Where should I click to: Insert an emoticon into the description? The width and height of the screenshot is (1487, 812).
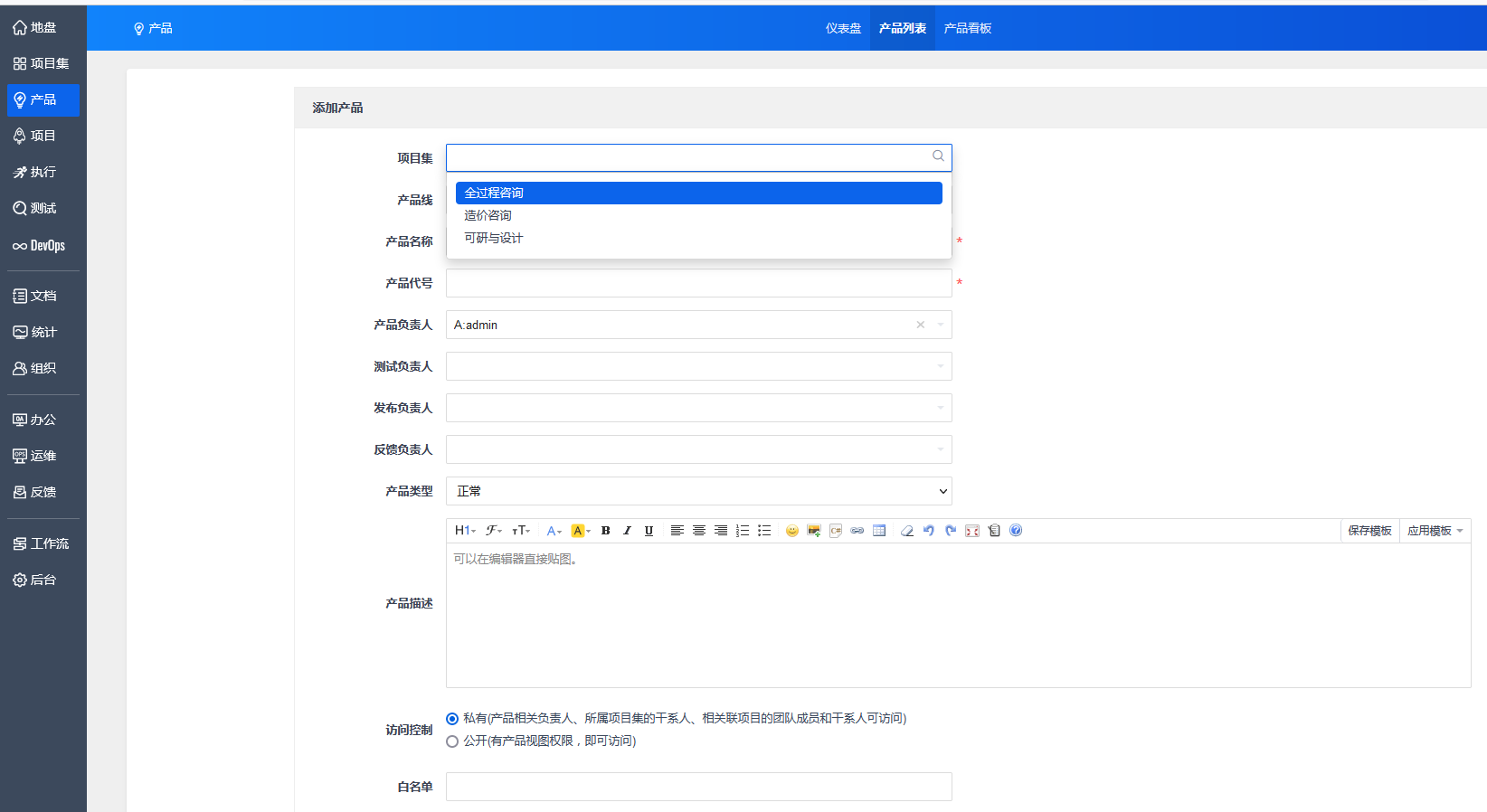[x=791, y=531]
